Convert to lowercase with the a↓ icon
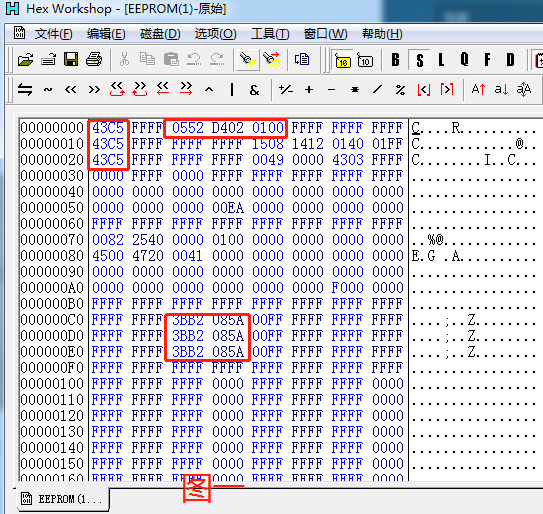This screenshot has height=514, width=543. point(501,89)
